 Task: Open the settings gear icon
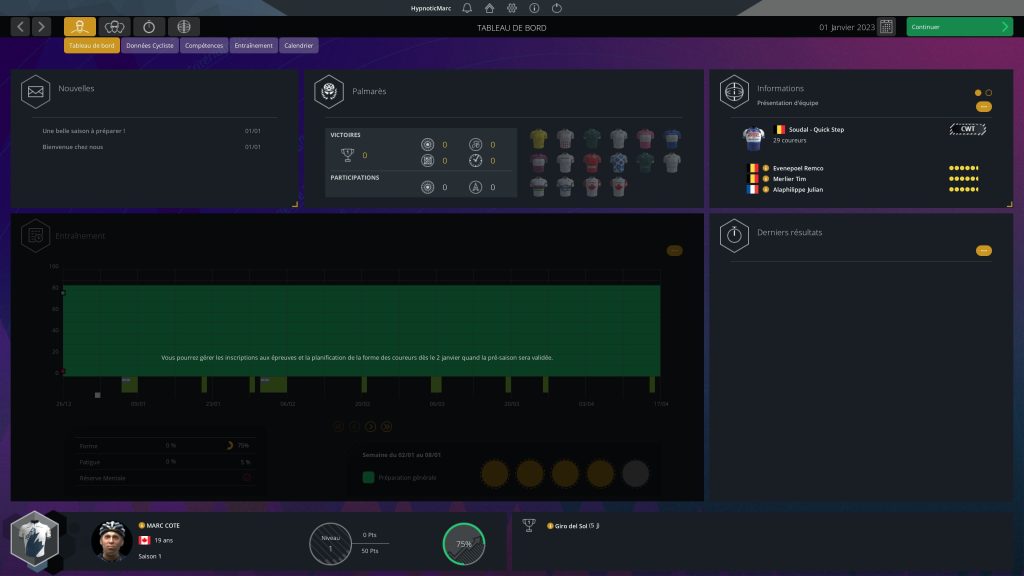pos(512,8)
